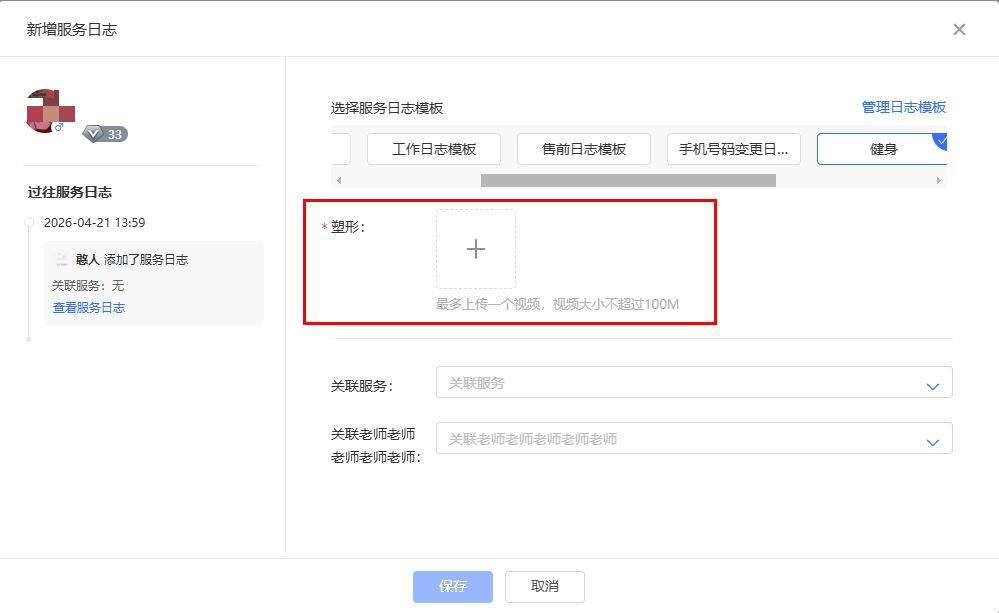Click the VIP level 33 badge
The width and height of the screenshot is (999, 613).
[x=106, y=134]
